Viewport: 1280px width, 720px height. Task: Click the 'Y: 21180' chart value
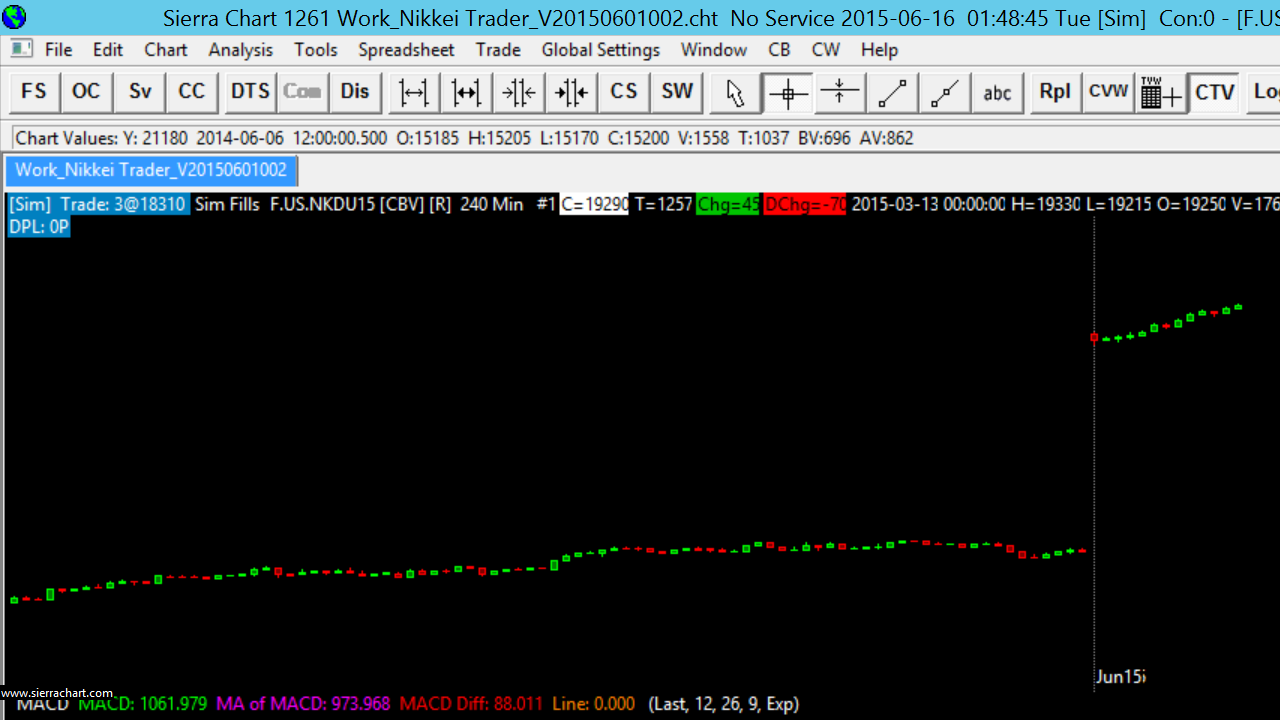click(x=155, y=138)
